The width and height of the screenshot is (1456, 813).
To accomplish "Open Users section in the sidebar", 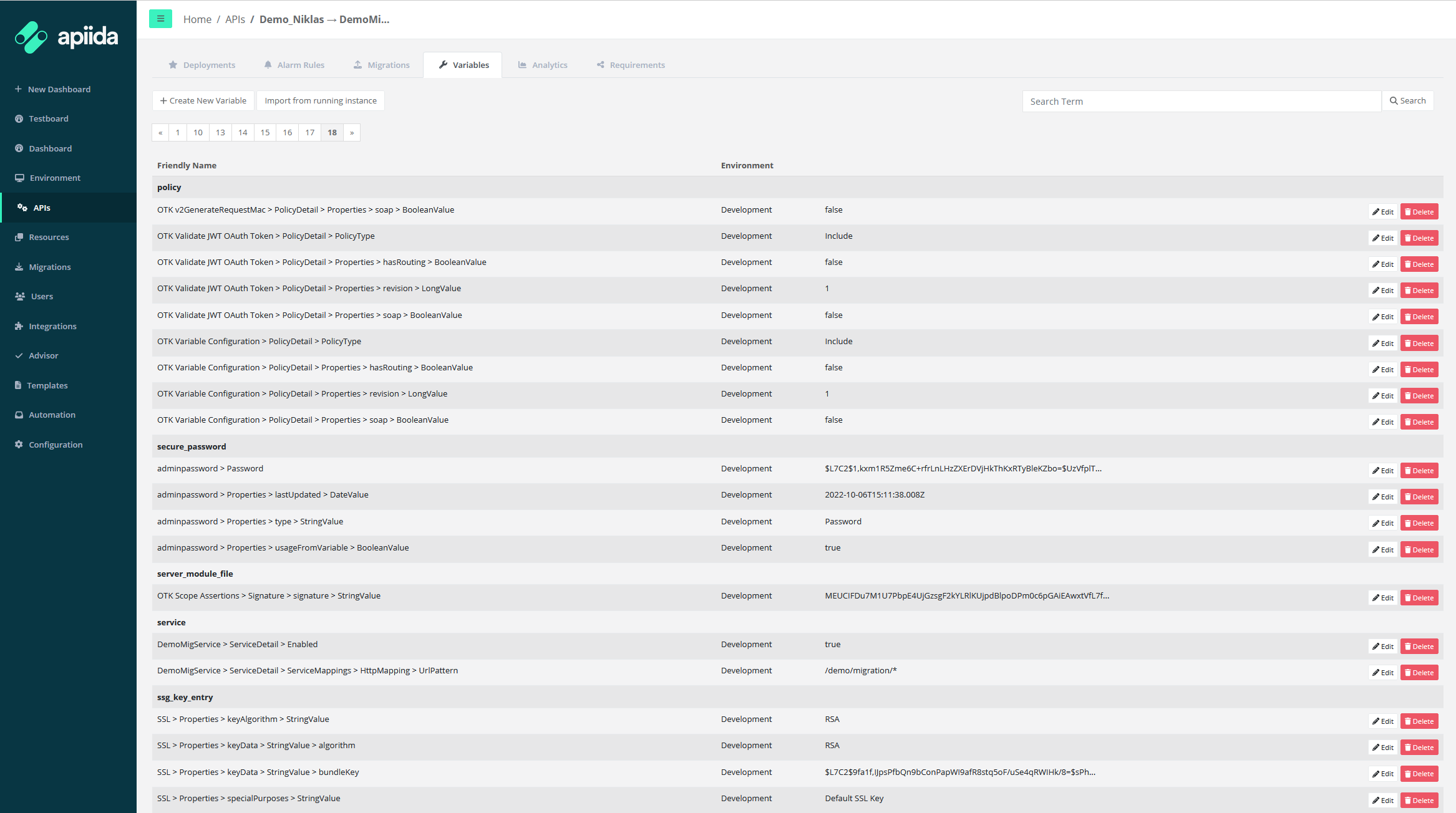I will [x=42, y=296].
